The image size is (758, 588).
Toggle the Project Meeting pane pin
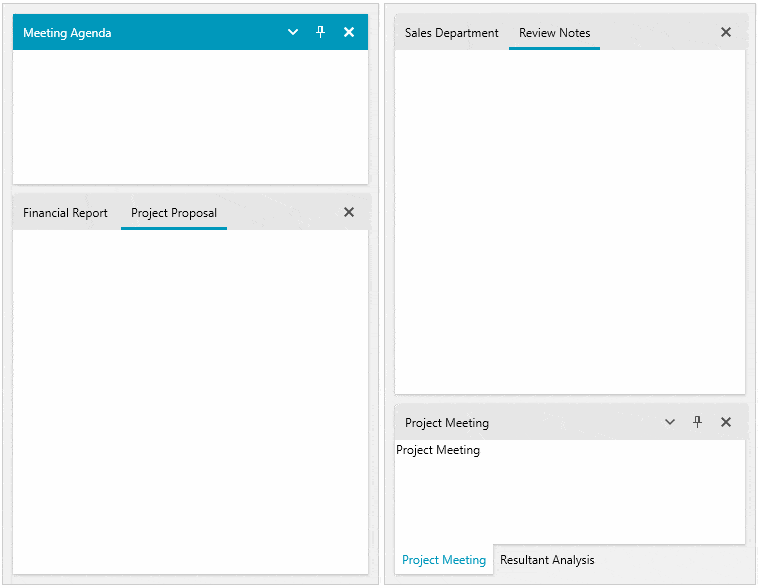click(x=697, y=422)
